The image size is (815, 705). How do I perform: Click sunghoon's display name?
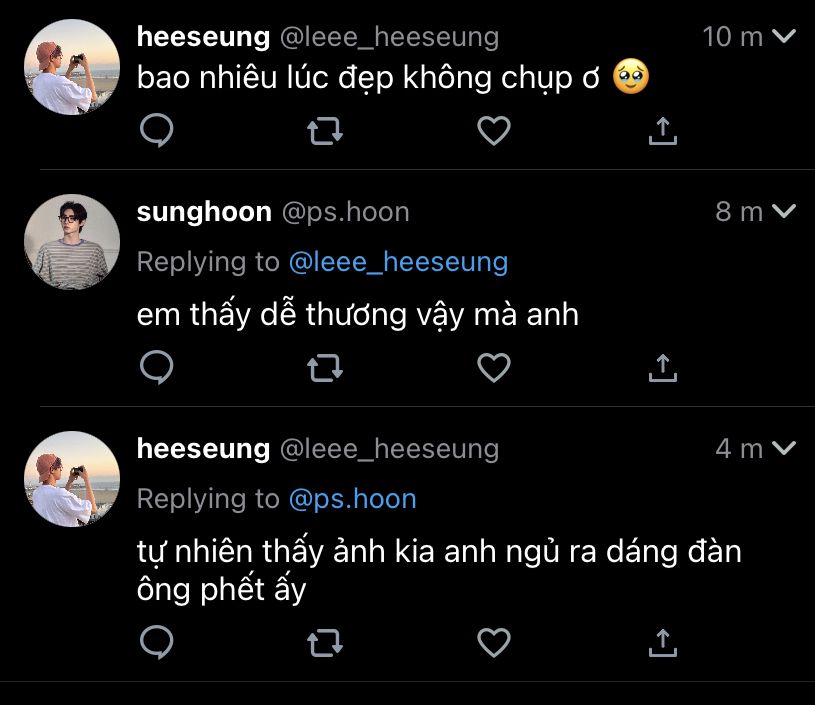coord(203,212)
